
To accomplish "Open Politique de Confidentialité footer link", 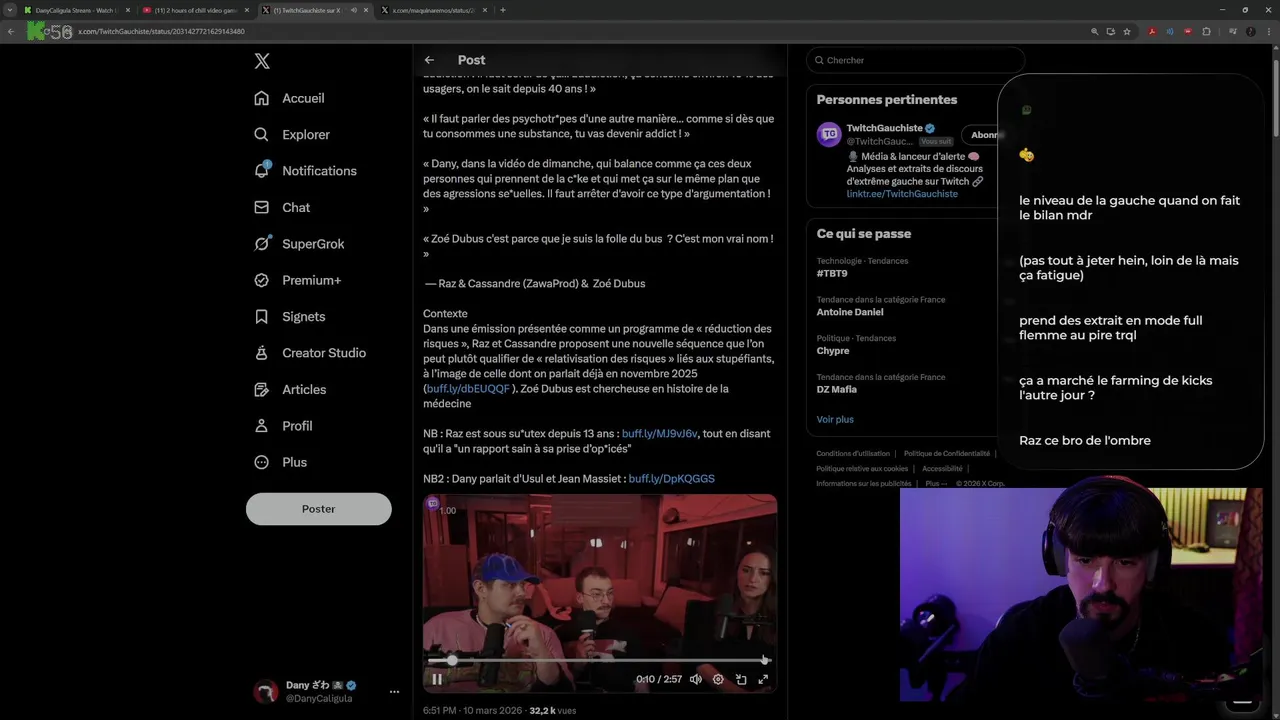I will [946, 454].
